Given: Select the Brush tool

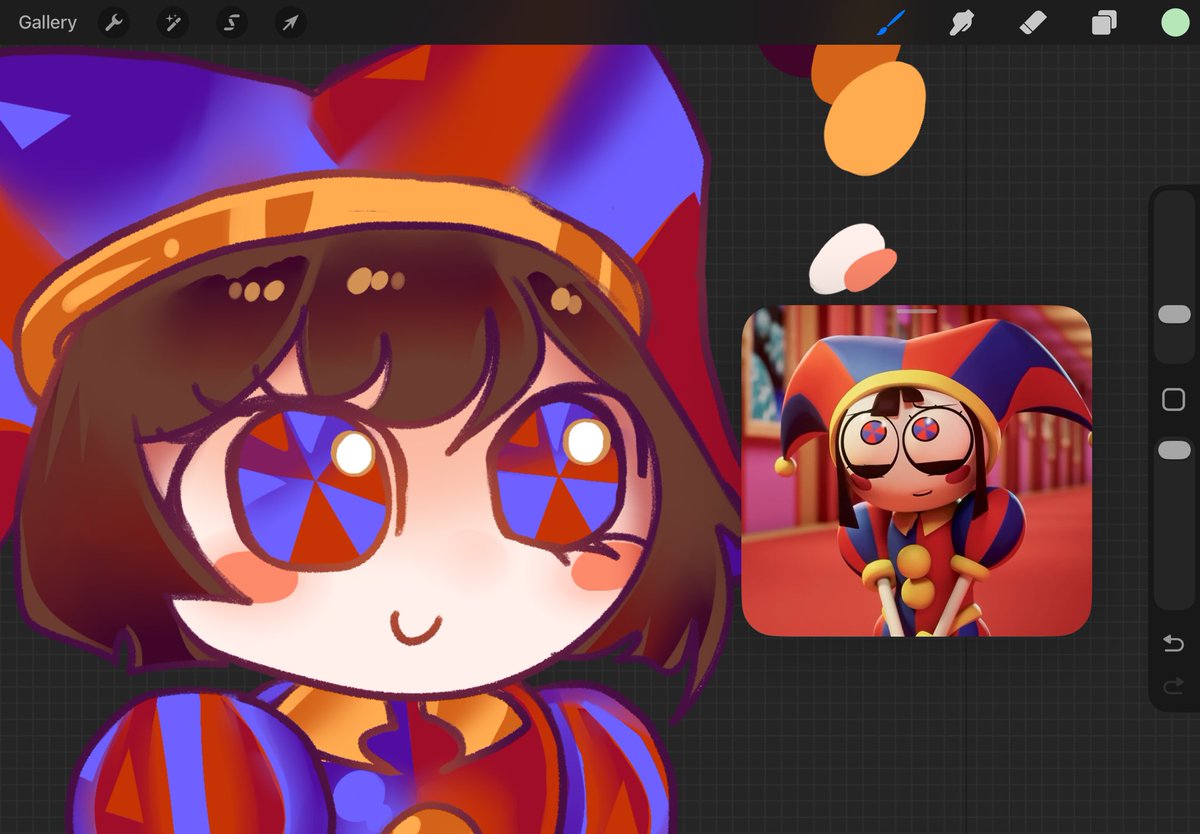Looking at the screenshot, I should coord(890,22).
